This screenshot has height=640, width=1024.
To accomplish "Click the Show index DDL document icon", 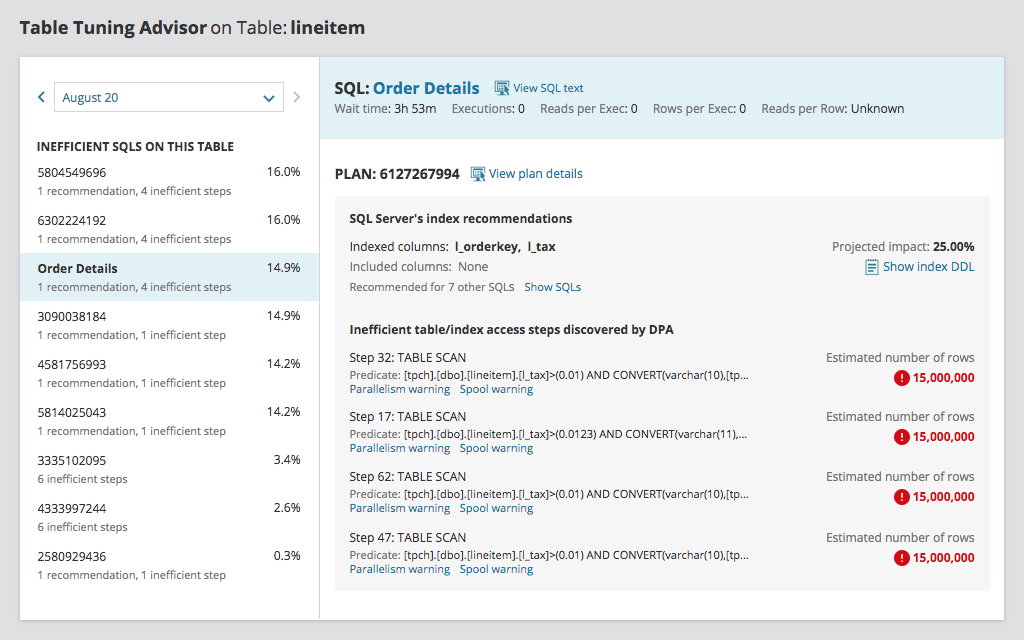I will 869,266.
